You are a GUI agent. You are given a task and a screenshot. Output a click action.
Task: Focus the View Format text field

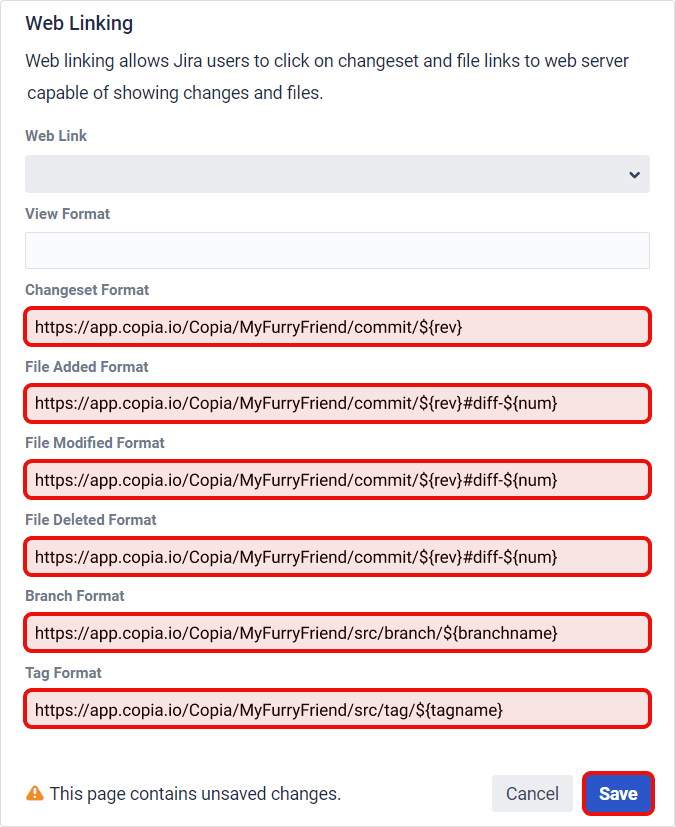(x=338, y=251)
